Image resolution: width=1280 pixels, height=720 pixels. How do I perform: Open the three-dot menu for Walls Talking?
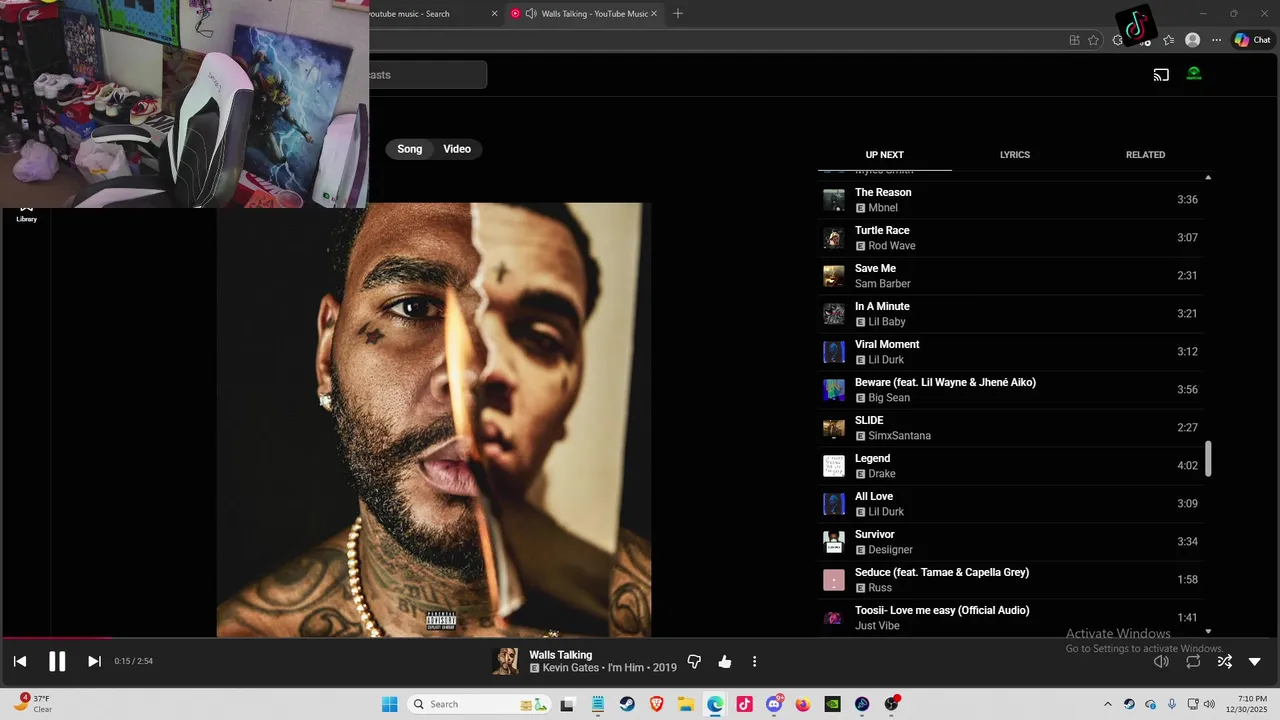pyautogui.click(x=755, y=662)
